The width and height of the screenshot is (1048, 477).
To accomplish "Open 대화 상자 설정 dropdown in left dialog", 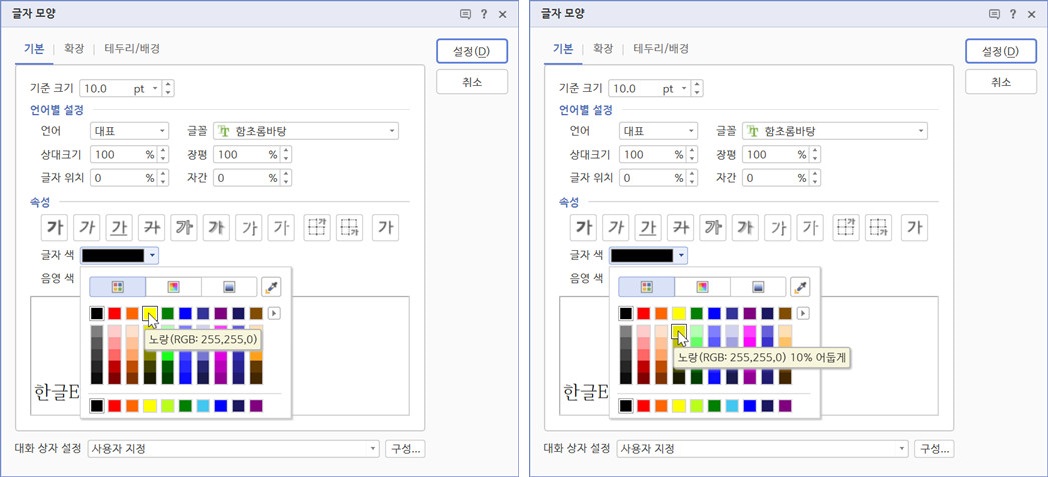I will 233,449.
